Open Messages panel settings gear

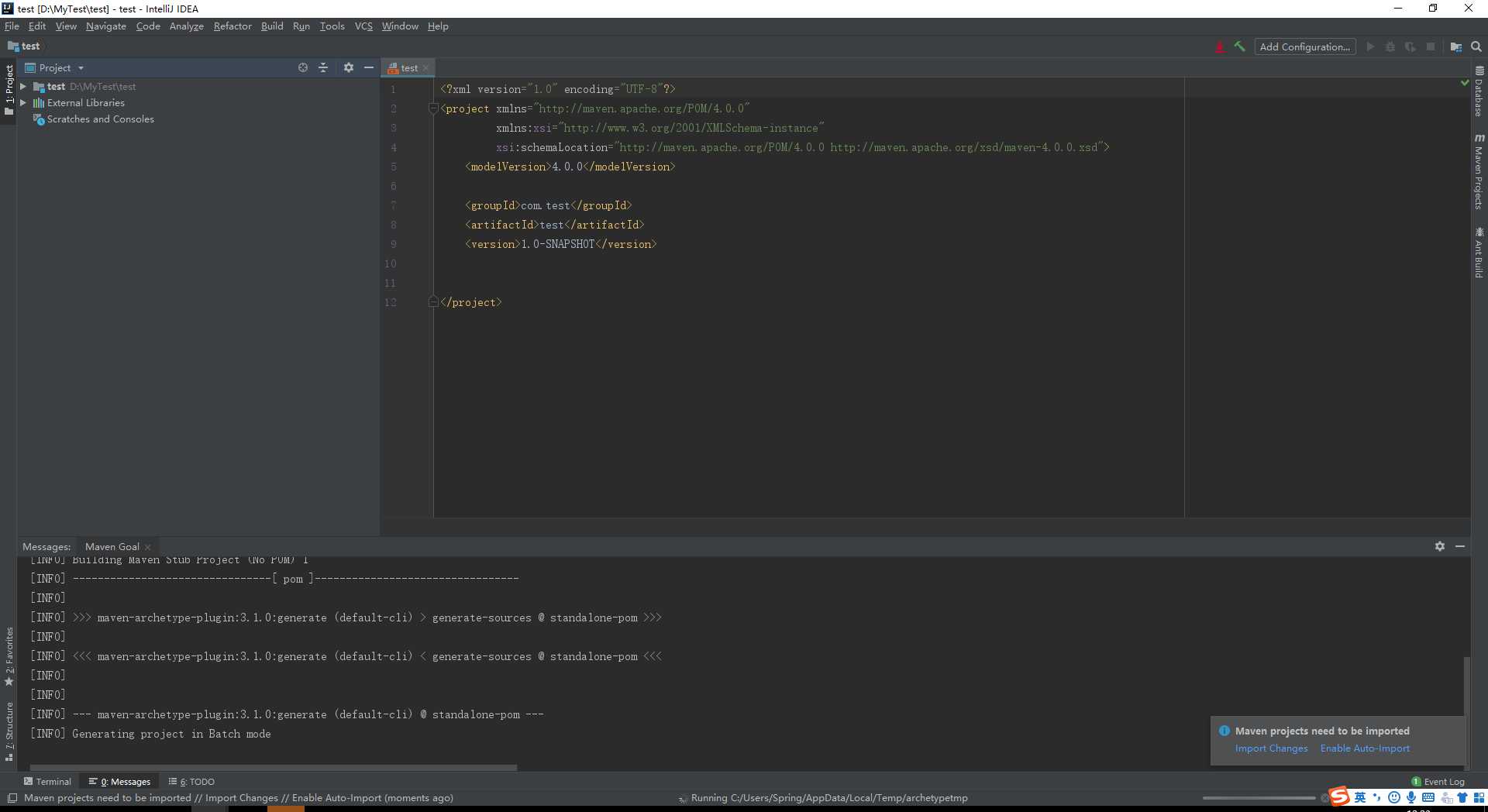coord(1440,546)
